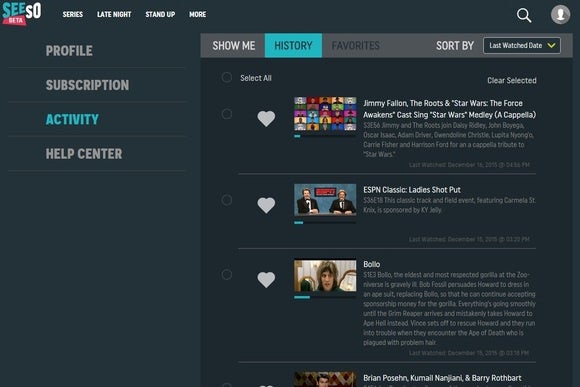Open the More menu

point(198,14)
